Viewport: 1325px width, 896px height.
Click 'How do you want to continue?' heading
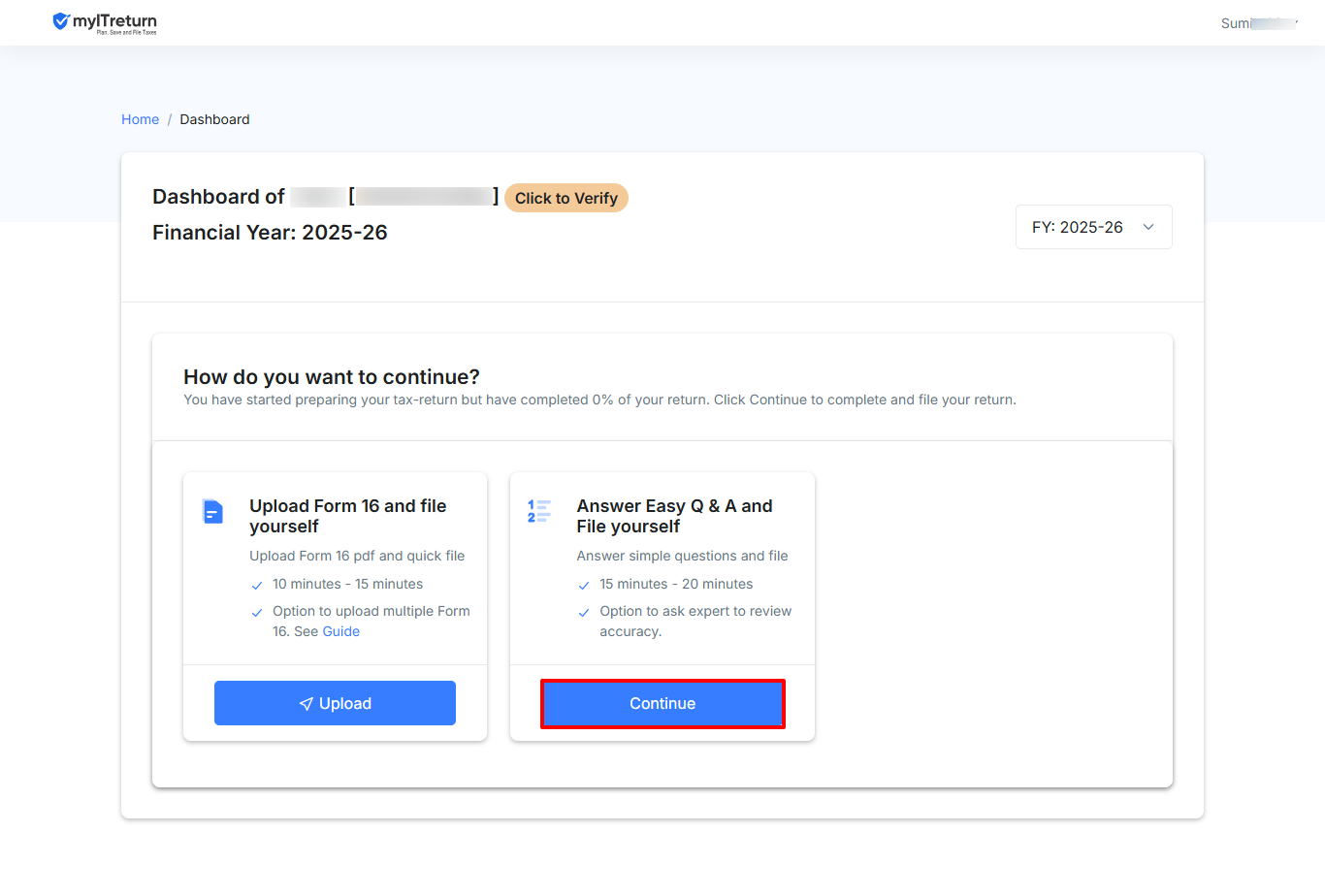332,377
